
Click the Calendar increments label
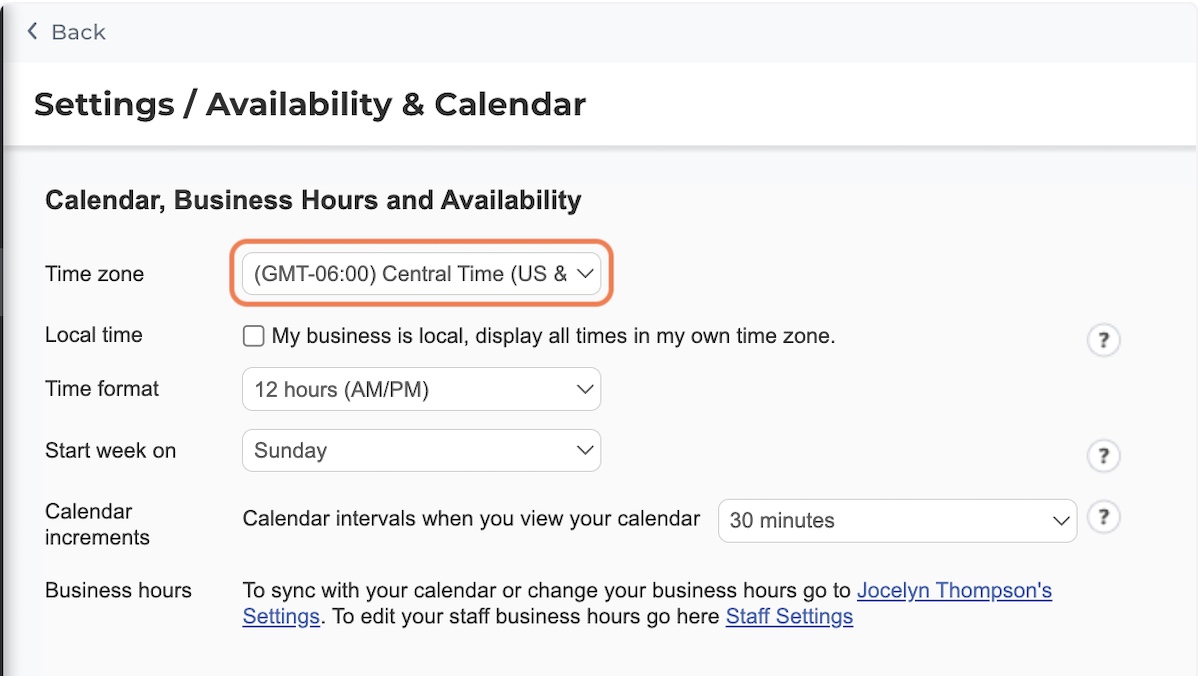[x=97, y=524]
